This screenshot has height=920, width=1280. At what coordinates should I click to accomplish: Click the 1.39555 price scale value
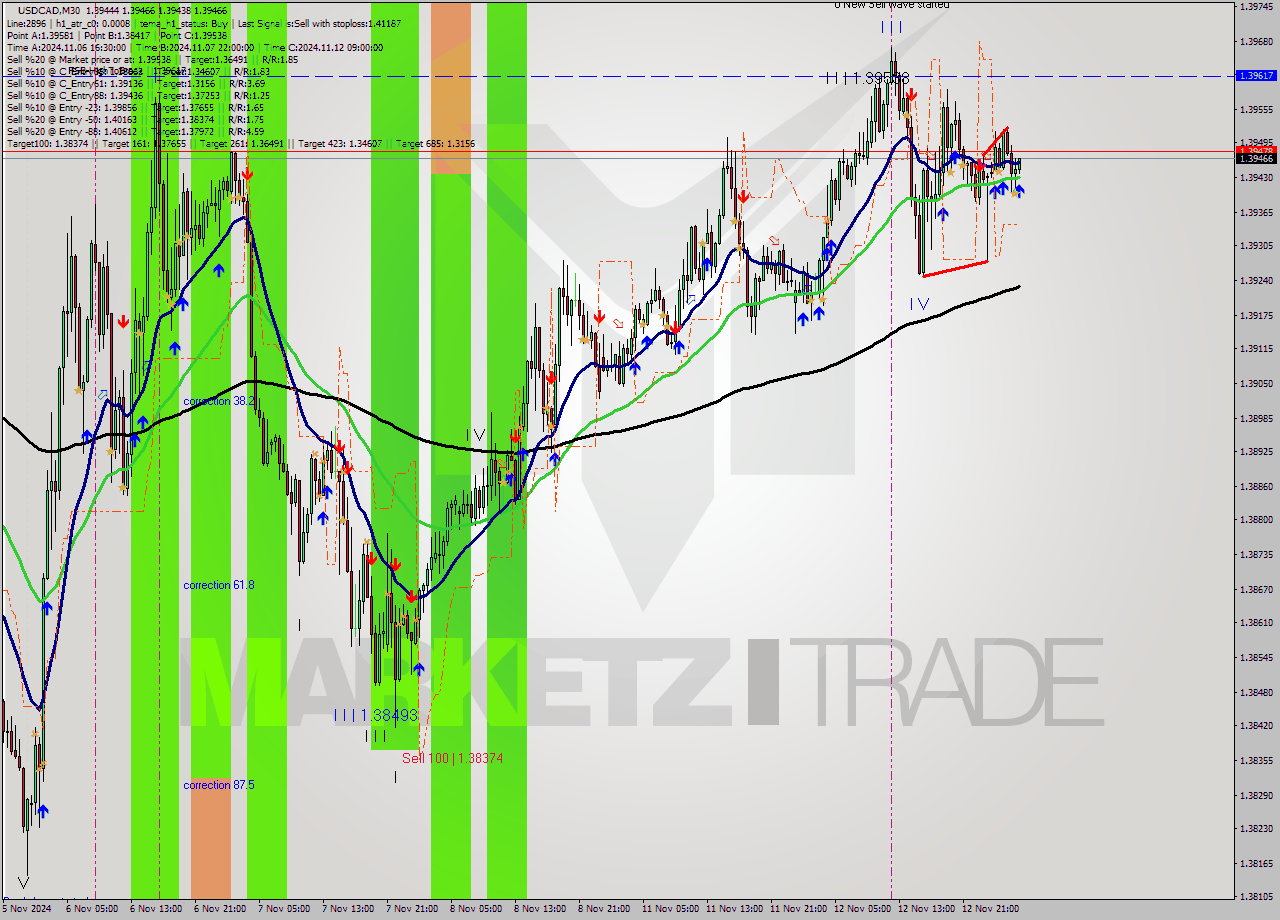pyautogui.click(x=1257, y=109)
